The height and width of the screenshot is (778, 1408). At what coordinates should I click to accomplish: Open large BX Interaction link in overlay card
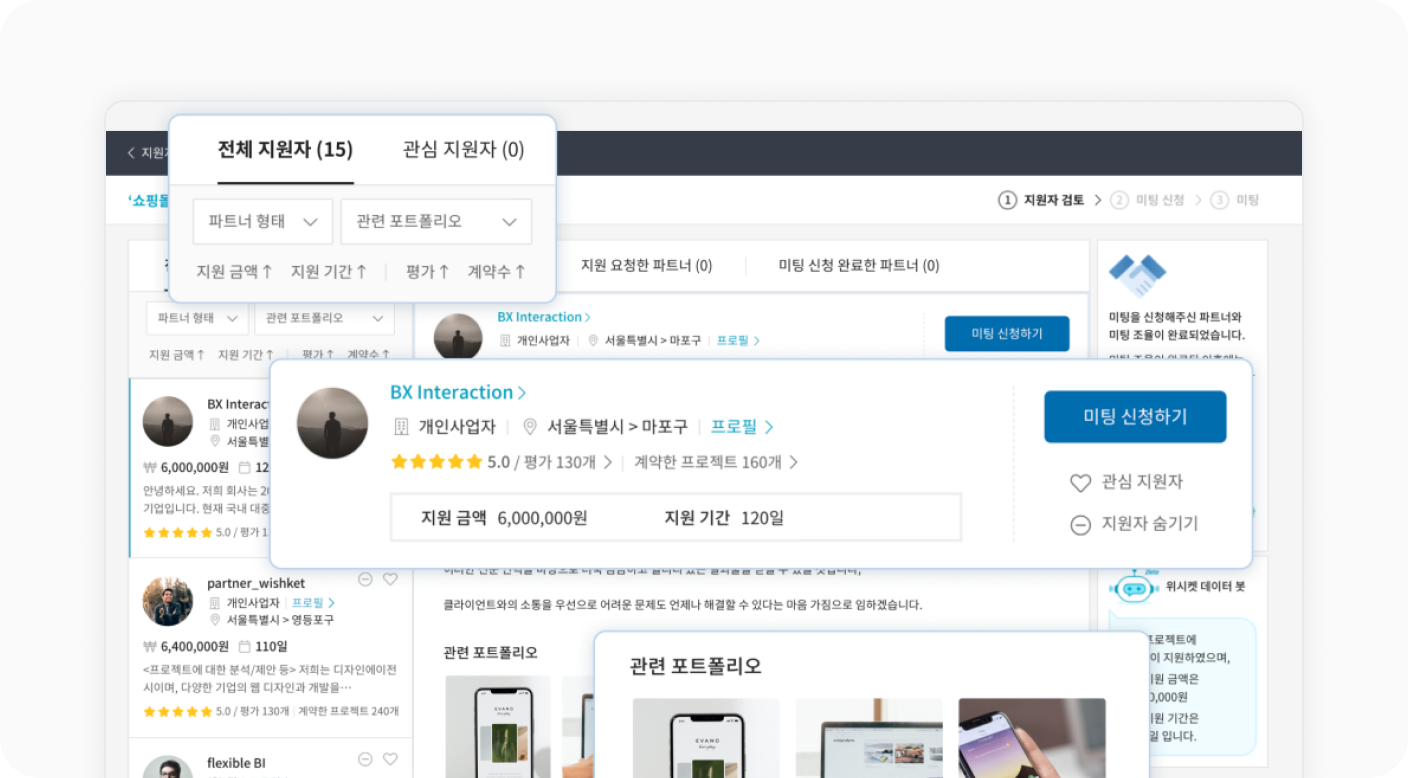458,392
